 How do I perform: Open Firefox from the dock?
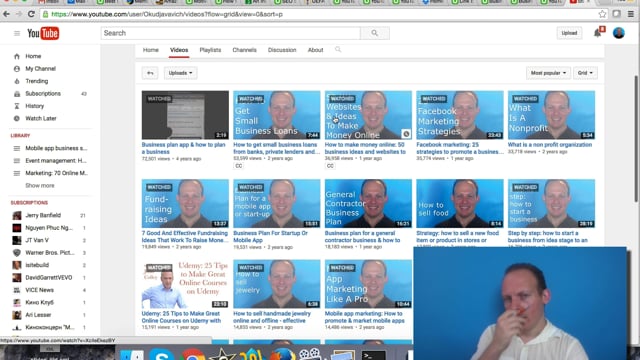[x=282, y=354]
